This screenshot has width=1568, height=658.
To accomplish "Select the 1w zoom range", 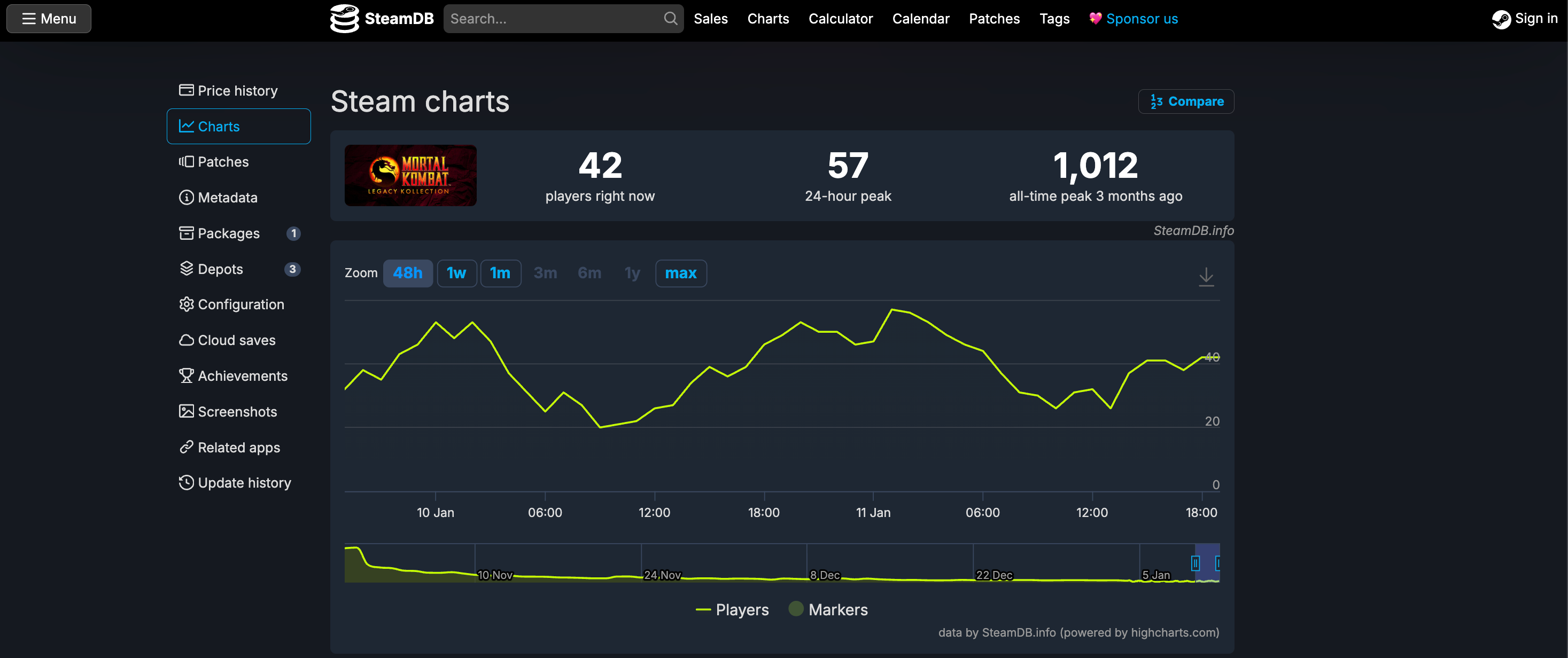I will pyautogui.click(x=456, y=273).
